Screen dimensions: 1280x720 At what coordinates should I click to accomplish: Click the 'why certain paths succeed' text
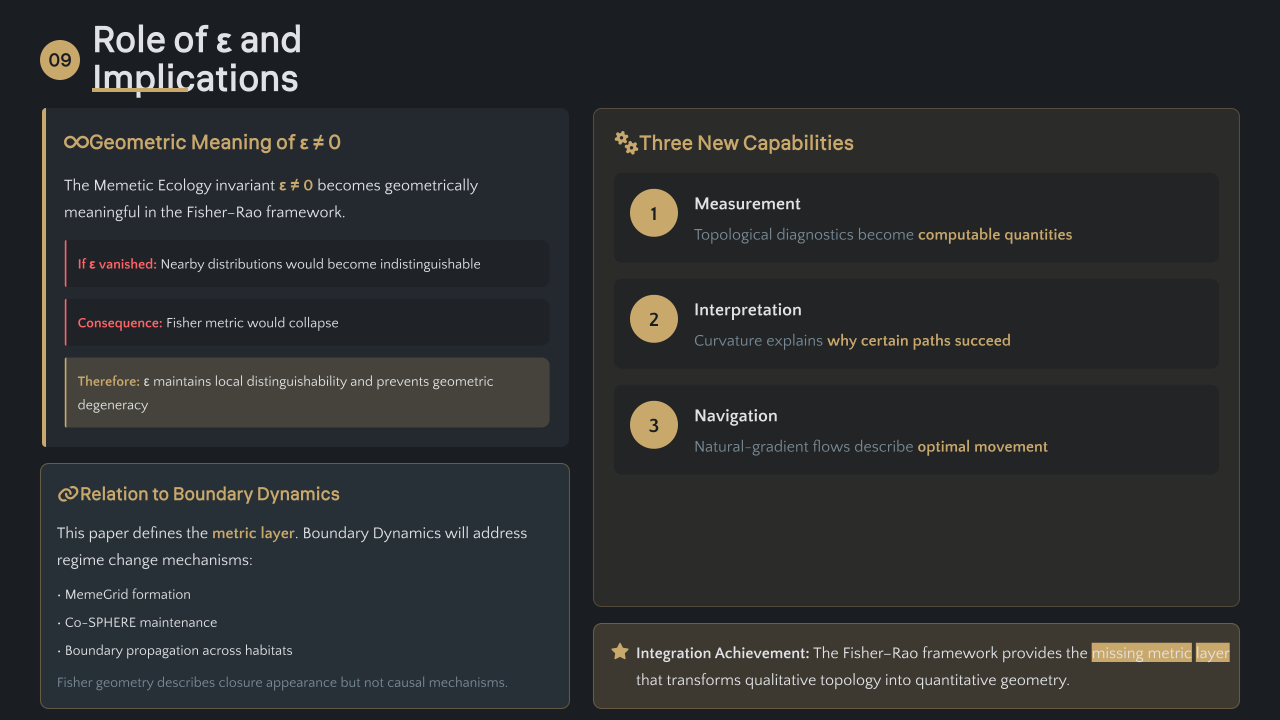click(x=919, y=341)
